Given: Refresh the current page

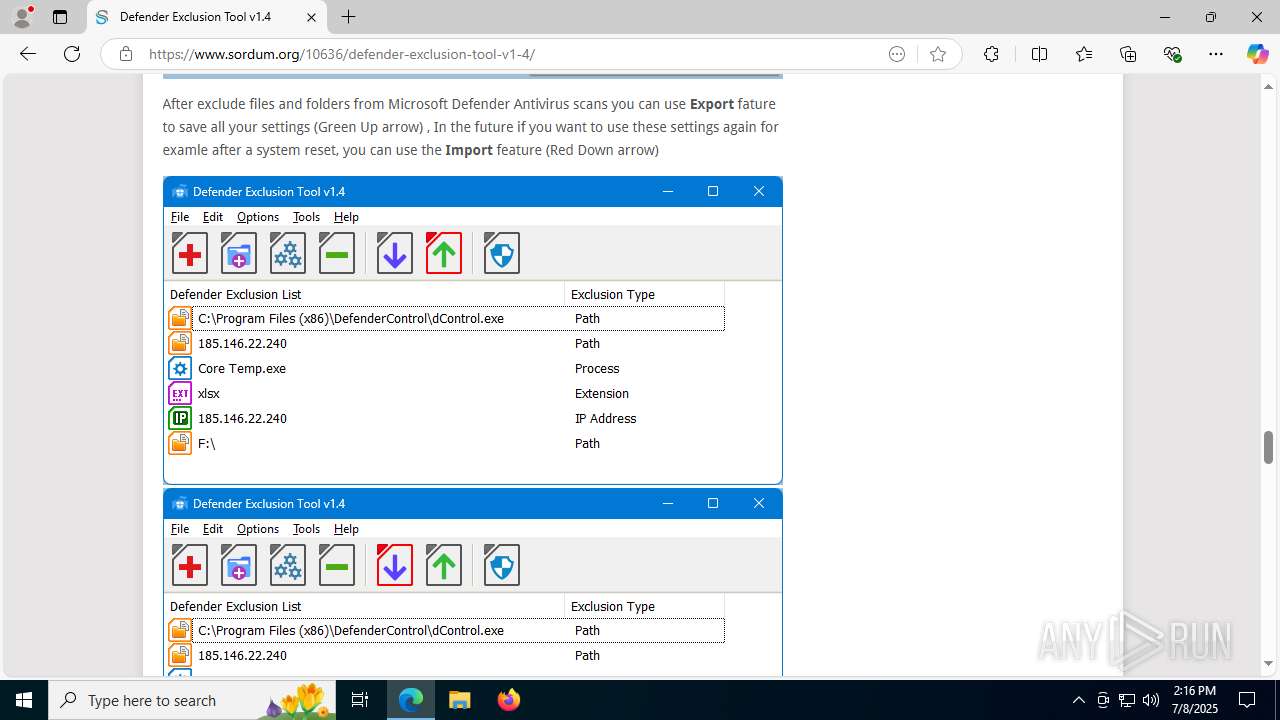Looking at the screenshot, I should 72,54.
